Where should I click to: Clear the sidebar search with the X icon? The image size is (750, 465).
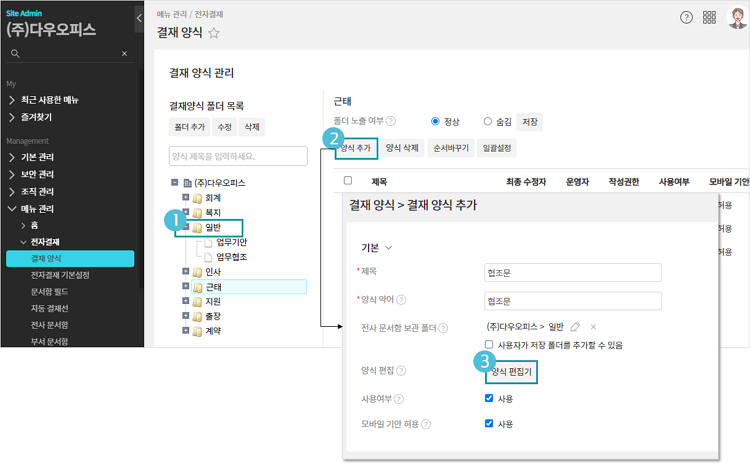pyautogui.click(x=124, y=53)
